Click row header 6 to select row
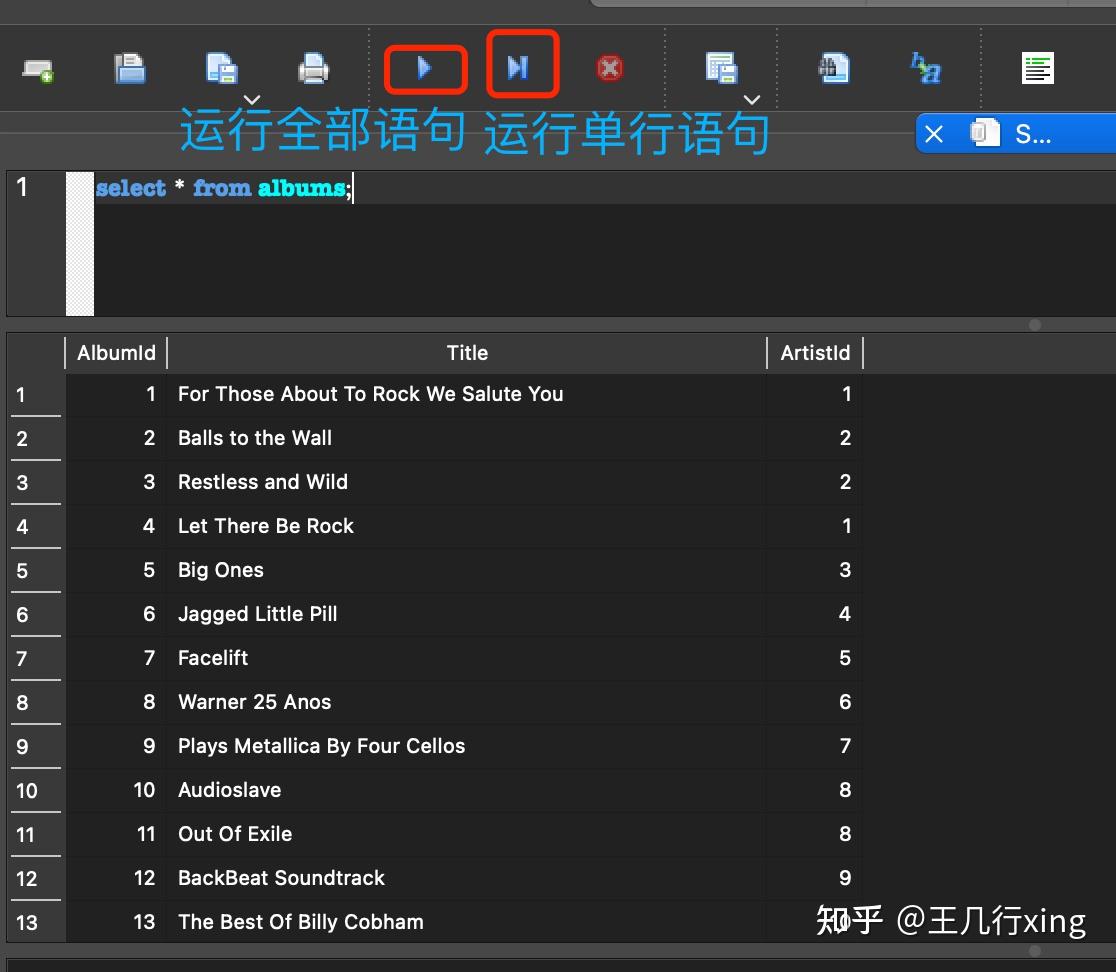Viewport: 1116px width, 972px height. point(35,614)
